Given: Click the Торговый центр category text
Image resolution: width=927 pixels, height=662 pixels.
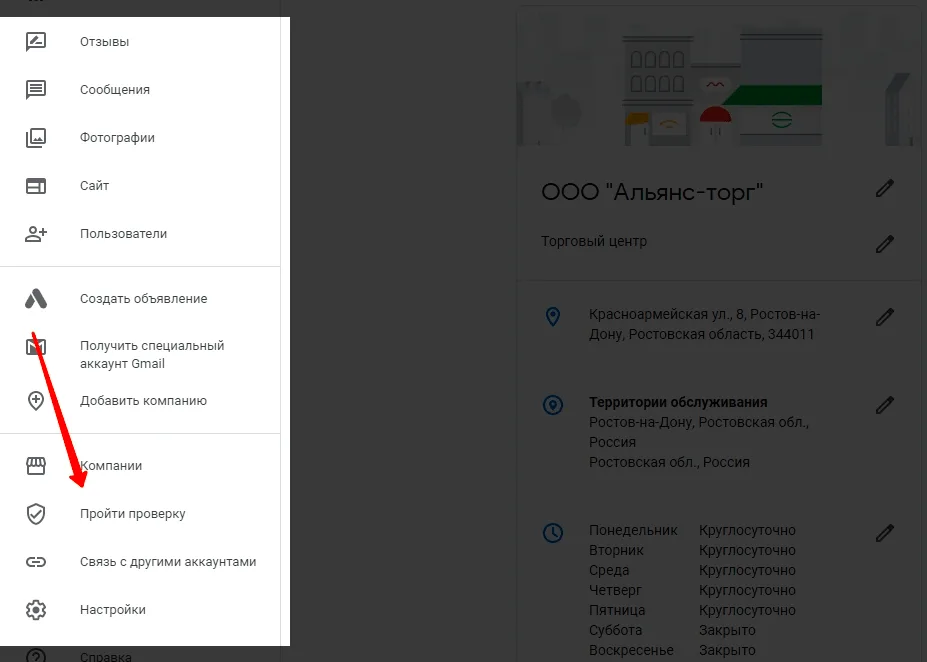Looking at the screenshot, I should pos(594,241).
